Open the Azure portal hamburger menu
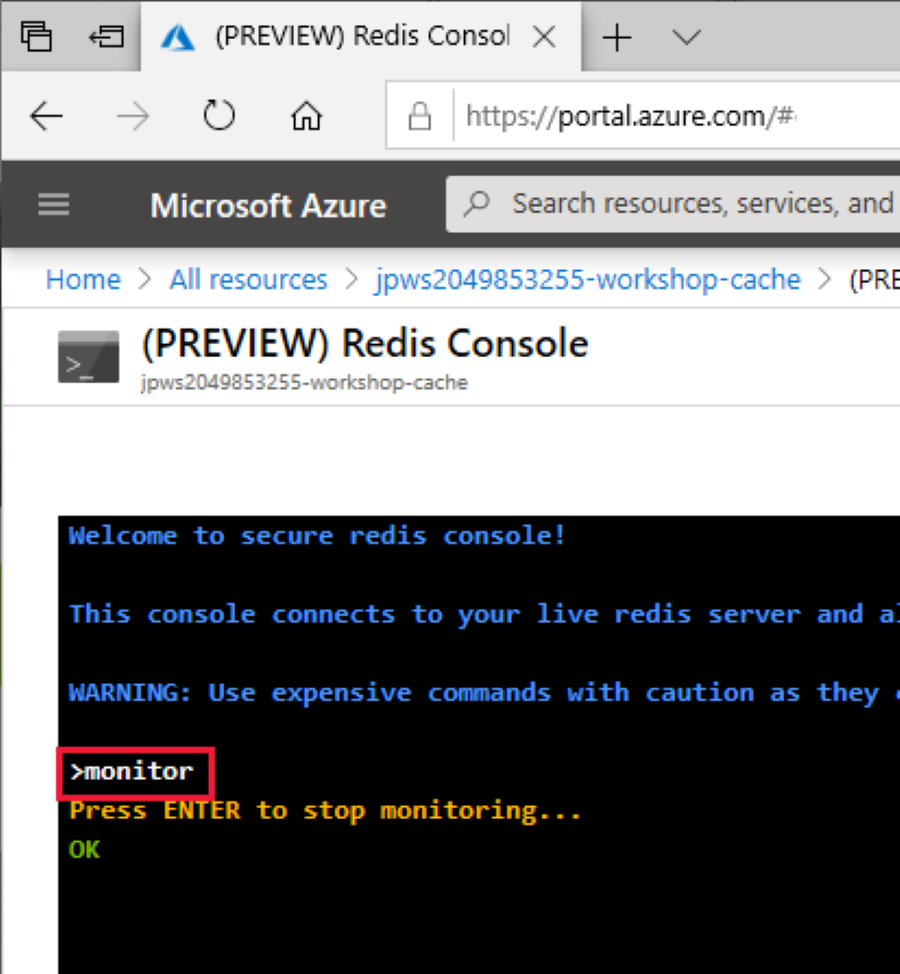 pyautogui.click(x=53, y=204)
